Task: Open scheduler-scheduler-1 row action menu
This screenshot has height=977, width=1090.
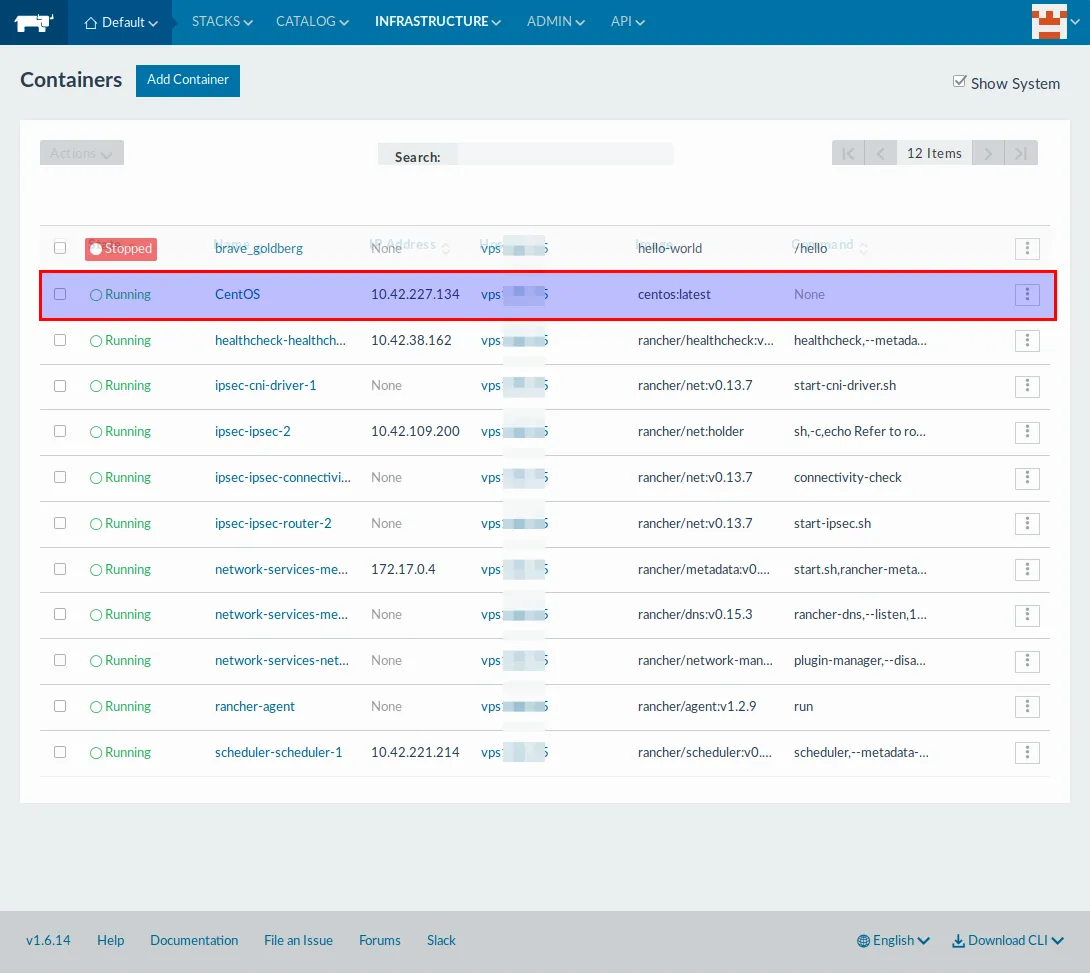Action: pos(1027,753)
